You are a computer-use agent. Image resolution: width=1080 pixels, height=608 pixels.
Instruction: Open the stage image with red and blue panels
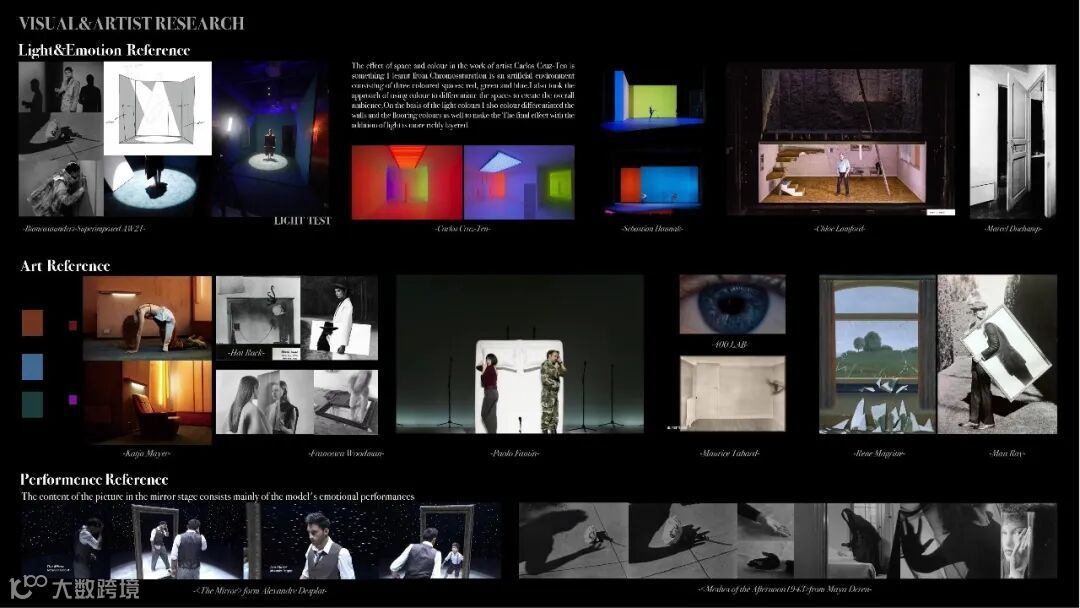tap(653, 188)
